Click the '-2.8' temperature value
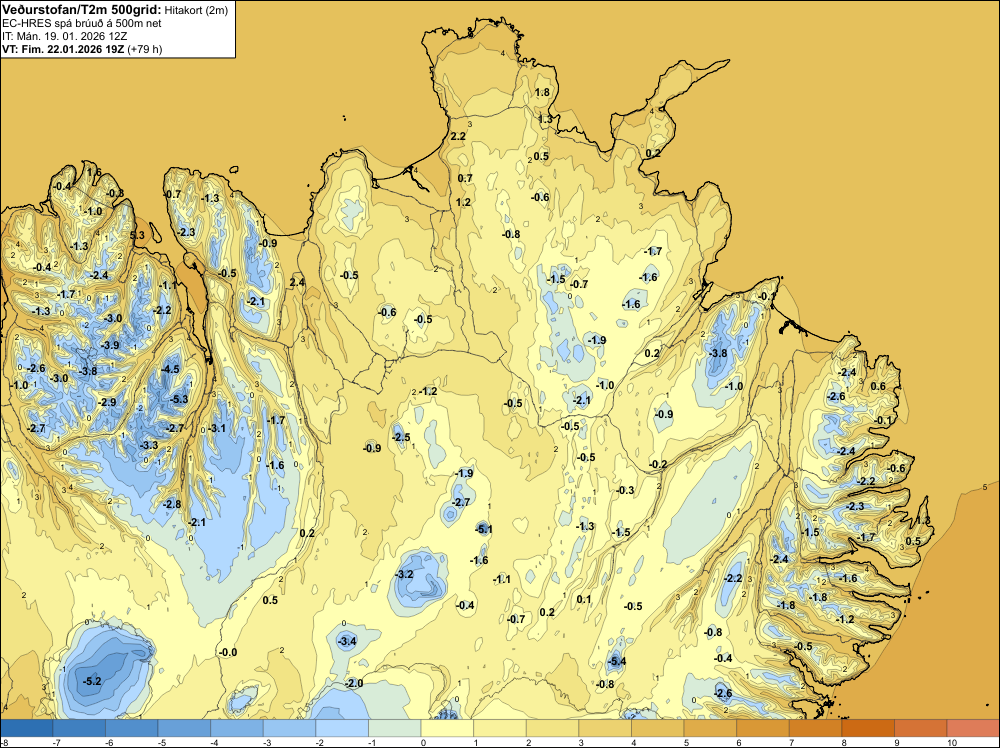This screenshot has width=1000, height=748. click(x=172, y=504)
